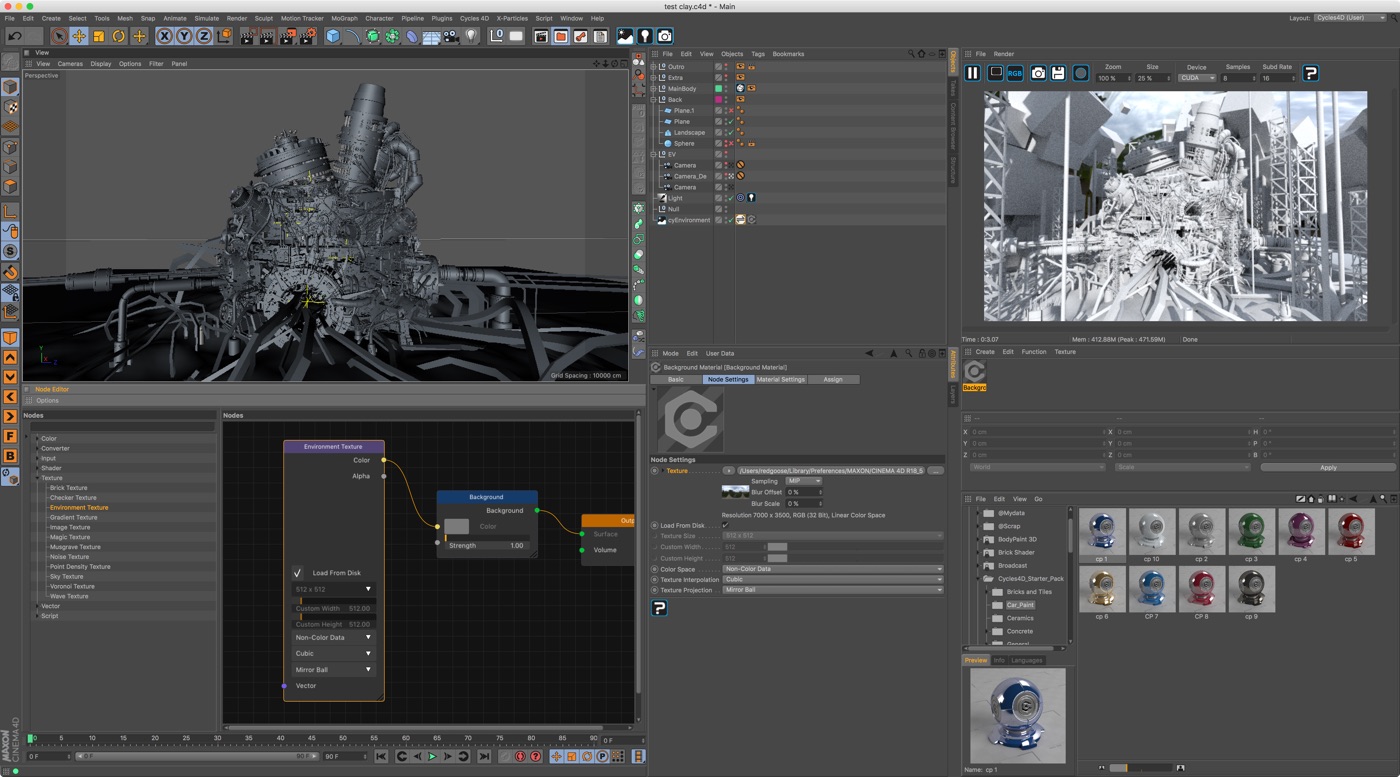Open the Car_Paint folder in Content Browser
Viewport: 1400px width, 777px height.
pyautogui.click(x=1020, y=605)
